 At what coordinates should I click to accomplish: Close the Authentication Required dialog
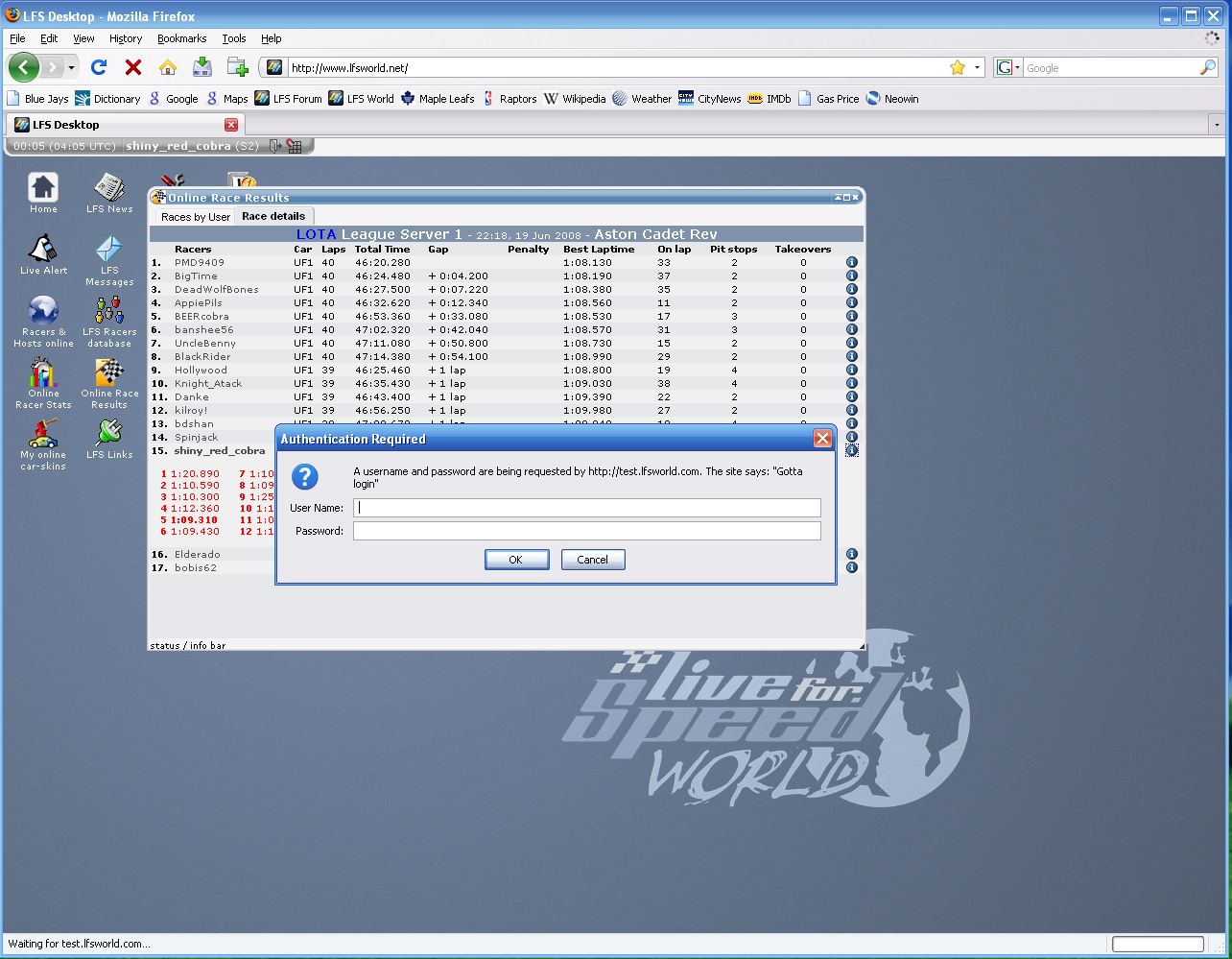[822, 439]
